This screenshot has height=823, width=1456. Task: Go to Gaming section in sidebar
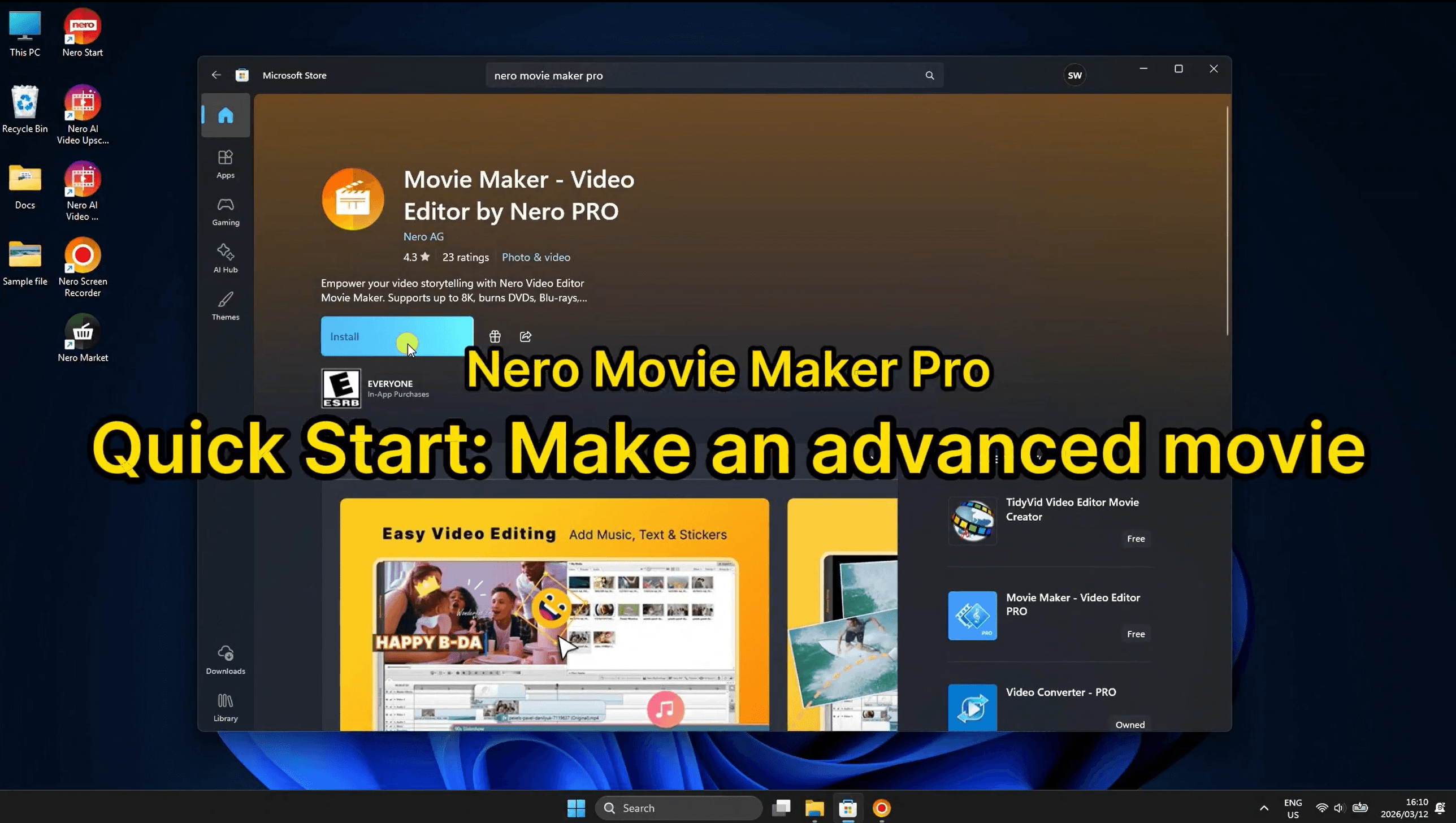226,211
